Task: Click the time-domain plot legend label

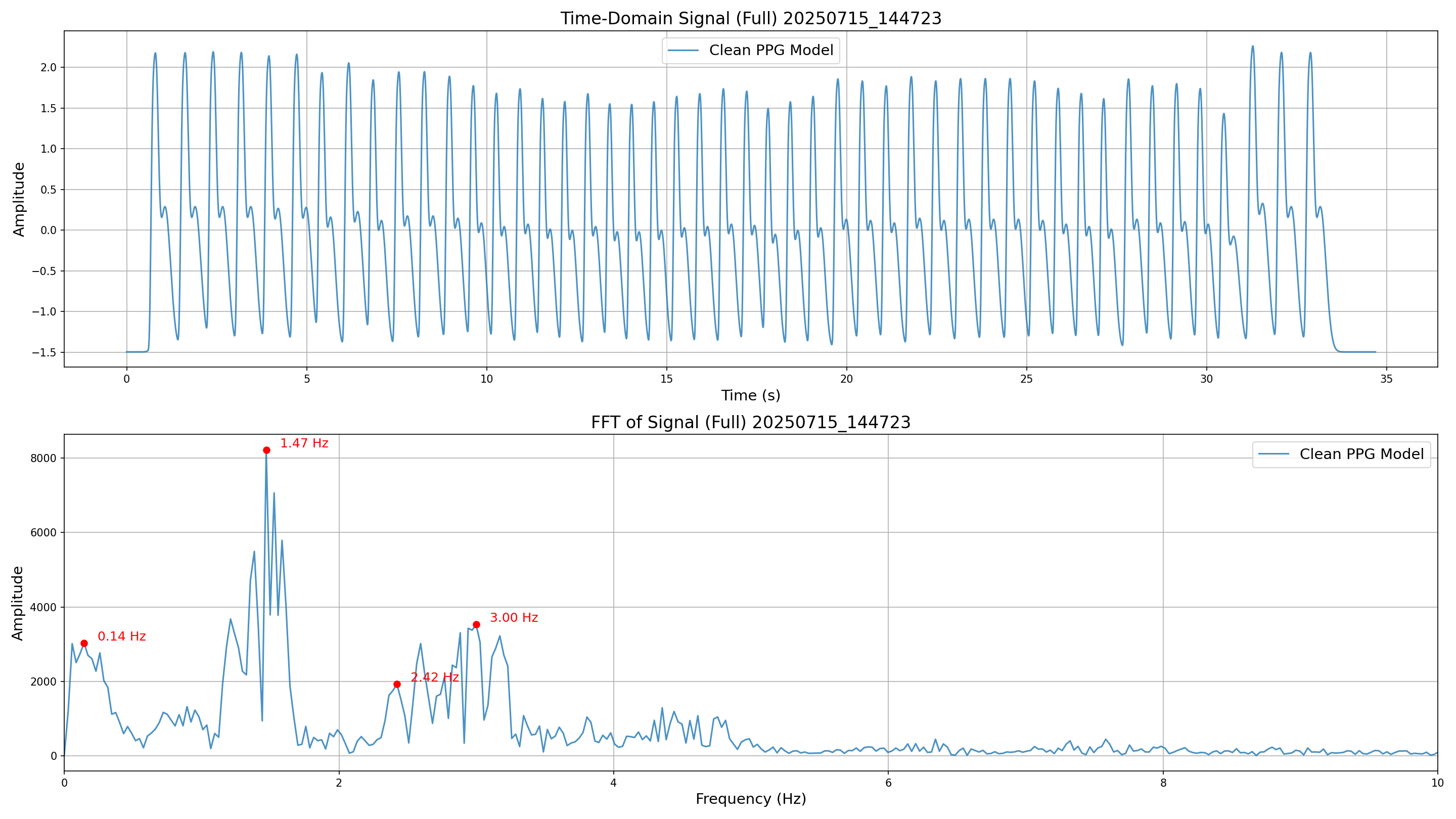Action: 771,51
